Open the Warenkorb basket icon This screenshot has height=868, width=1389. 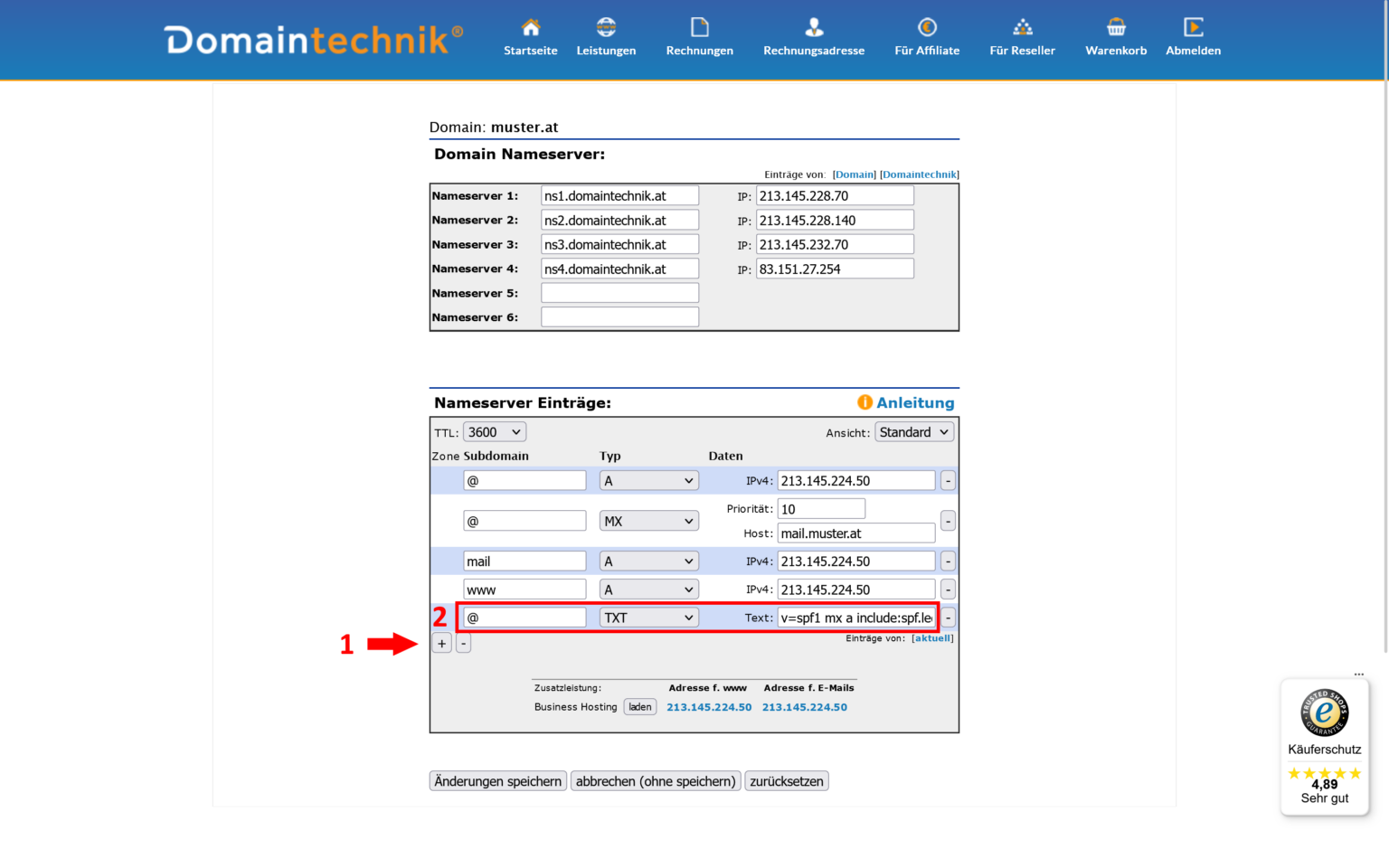1116,27
